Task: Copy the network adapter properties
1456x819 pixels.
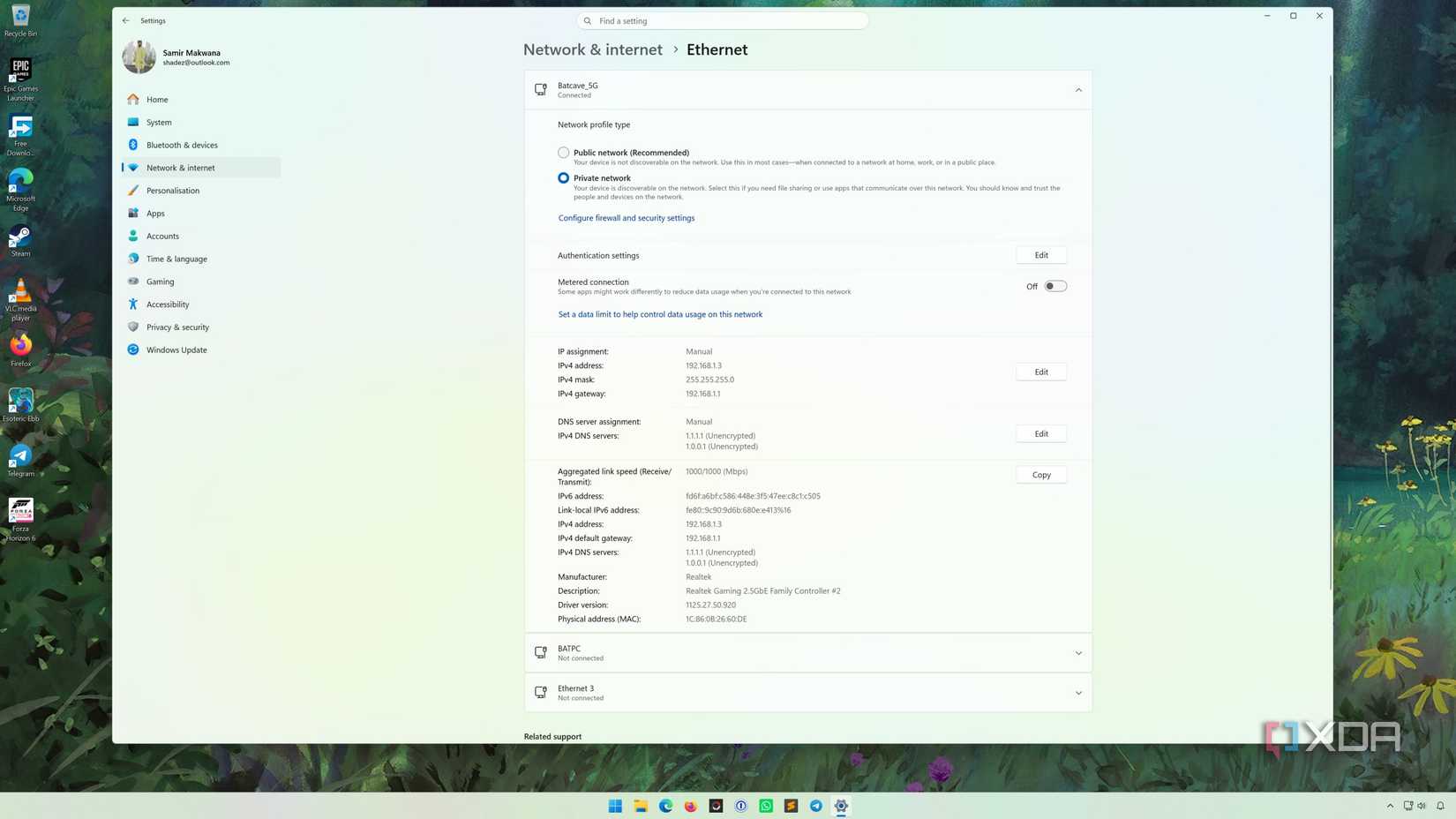Action: [x=1041, y=475]
